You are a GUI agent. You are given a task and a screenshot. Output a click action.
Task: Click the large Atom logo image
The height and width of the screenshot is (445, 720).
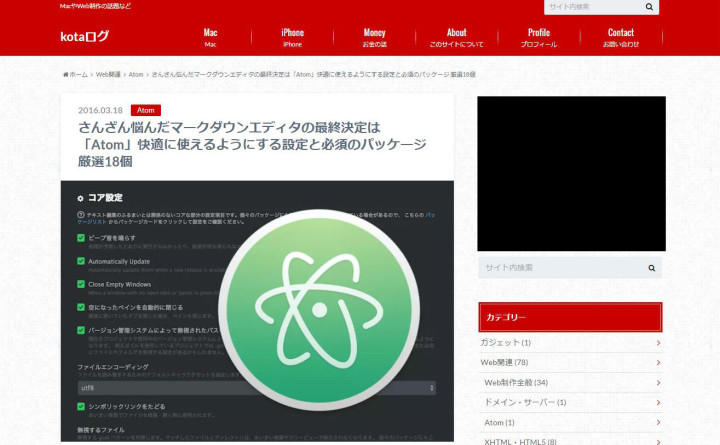(319, 310)
